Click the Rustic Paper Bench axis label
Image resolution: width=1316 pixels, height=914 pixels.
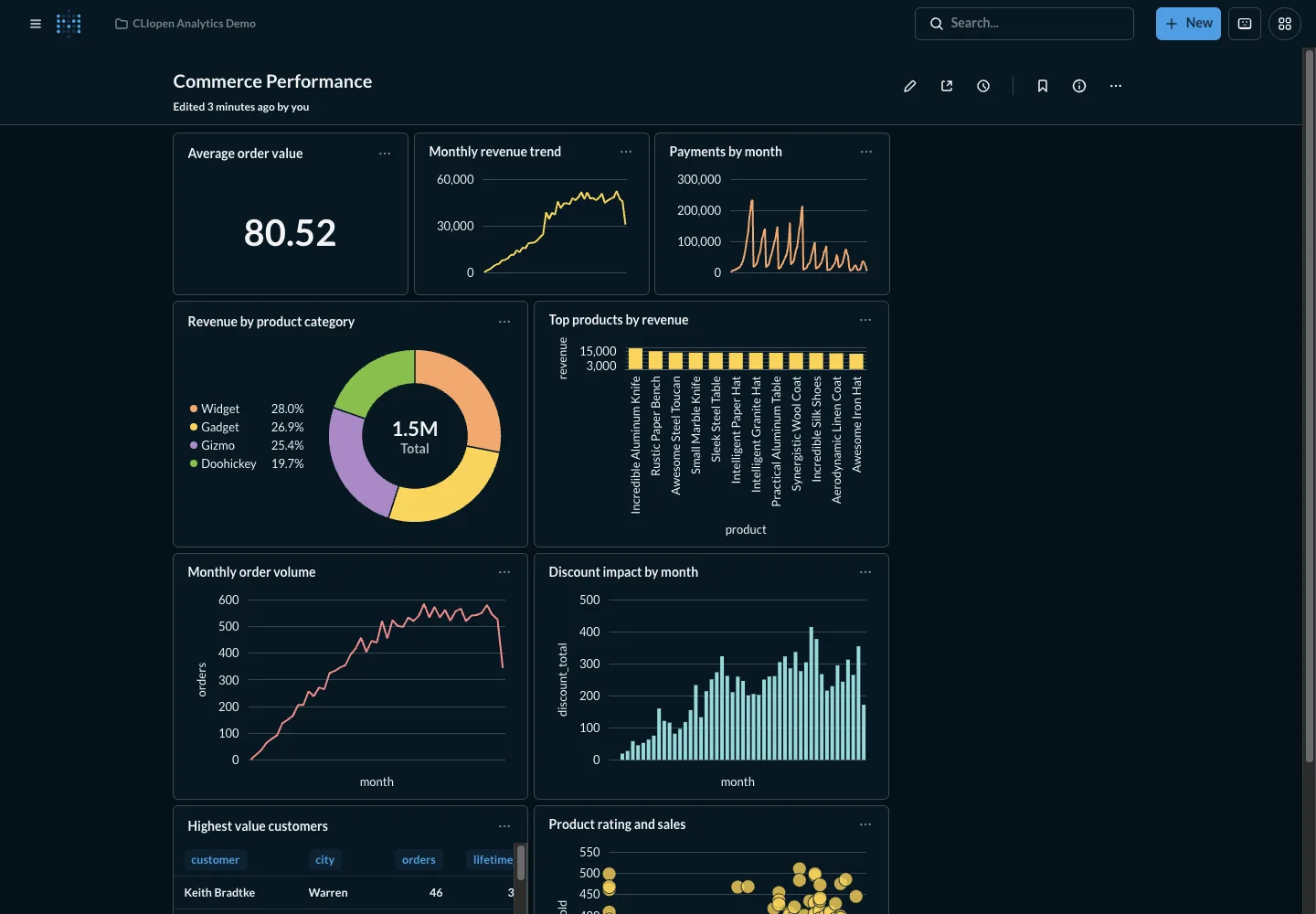coord(655,426)
